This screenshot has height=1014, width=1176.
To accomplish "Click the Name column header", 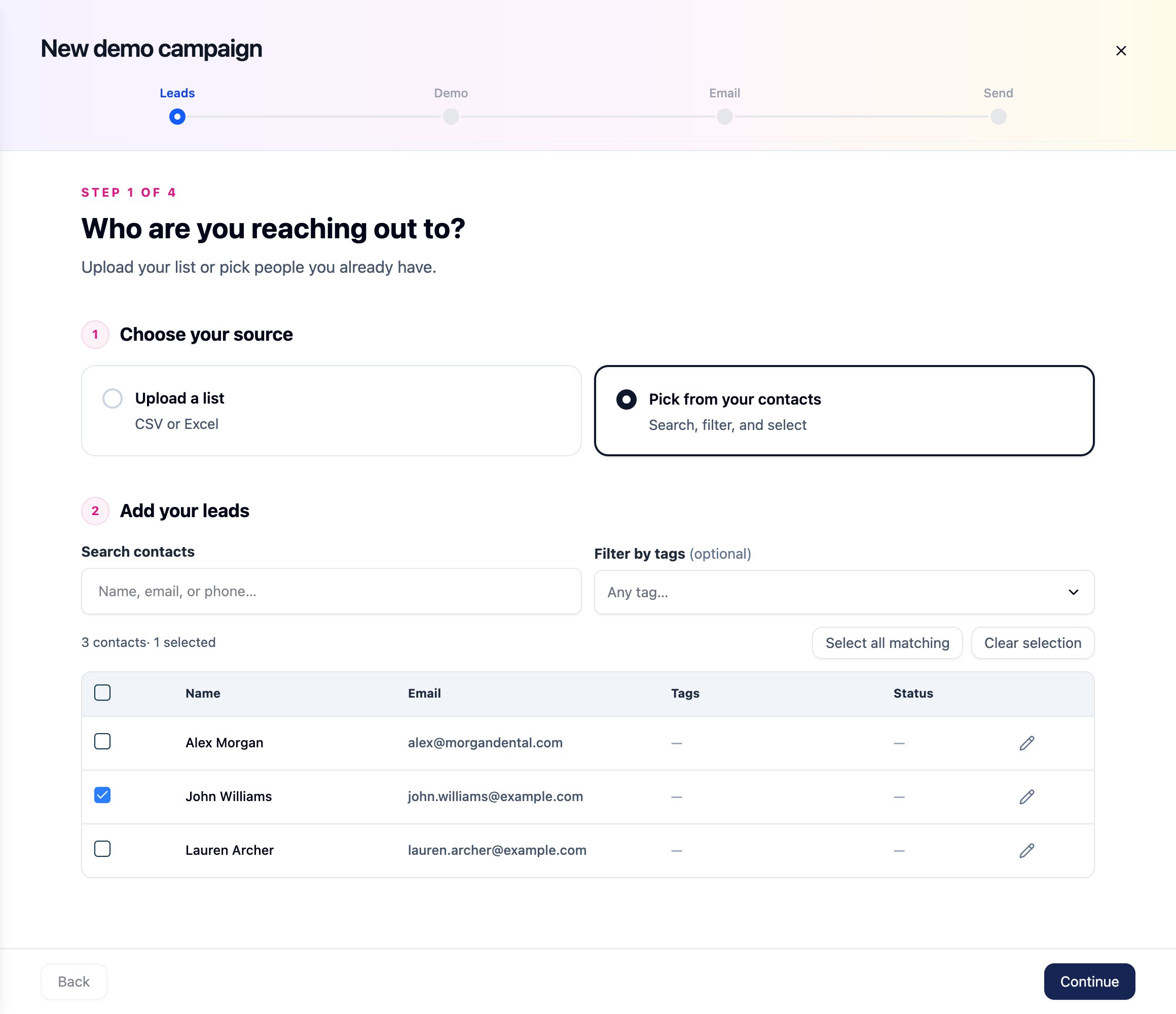I will click(x=203, y=693).
